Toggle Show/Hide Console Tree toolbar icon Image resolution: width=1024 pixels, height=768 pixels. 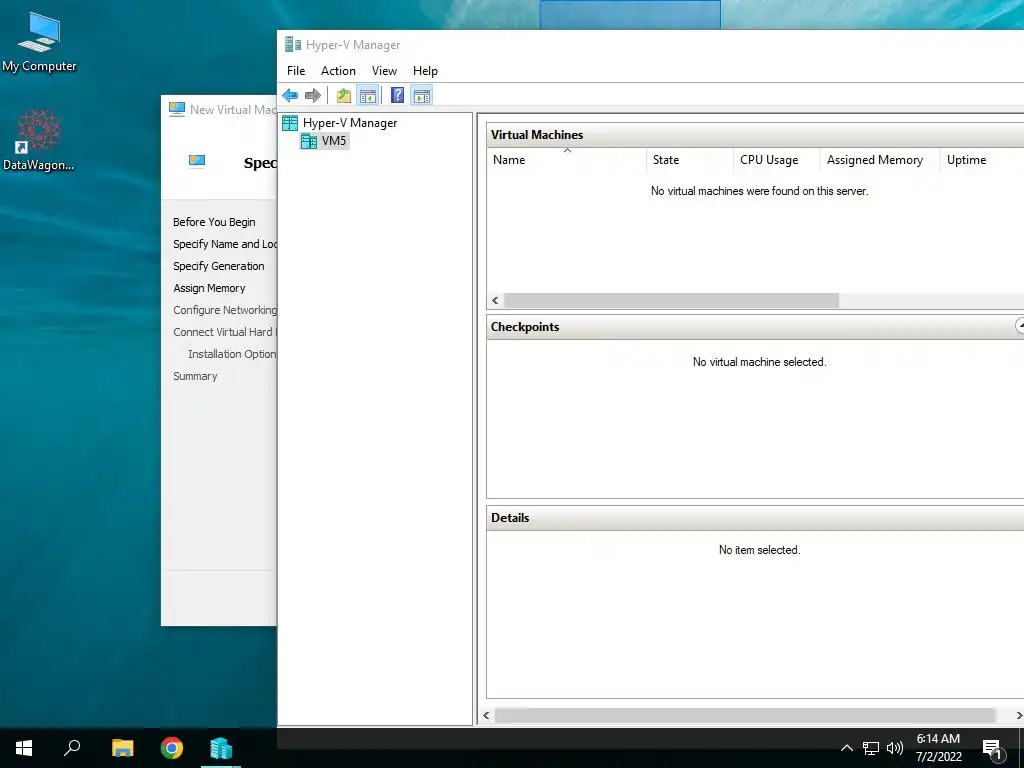point(368,96)
